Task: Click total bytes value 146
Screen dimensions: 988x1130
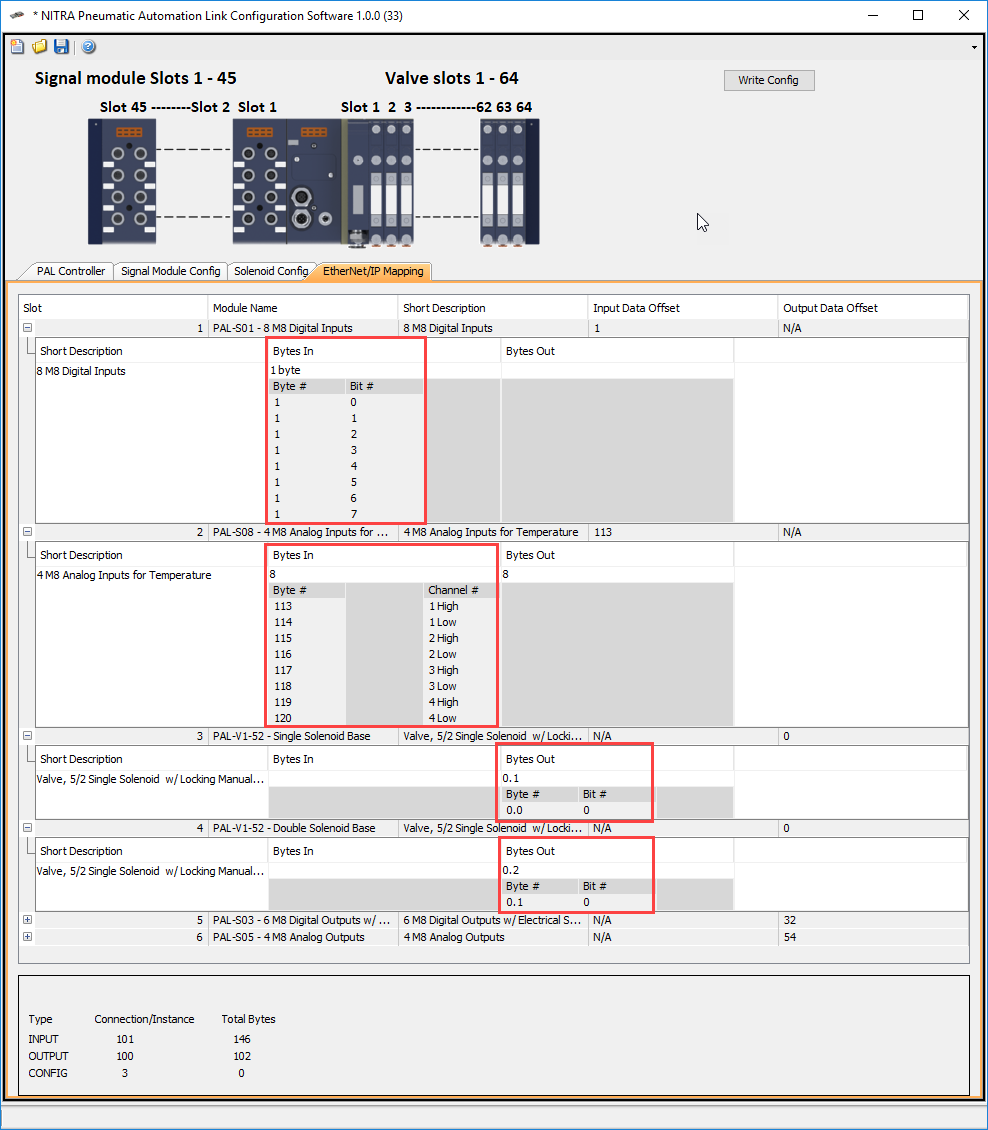Action: tap(241, 1038)
